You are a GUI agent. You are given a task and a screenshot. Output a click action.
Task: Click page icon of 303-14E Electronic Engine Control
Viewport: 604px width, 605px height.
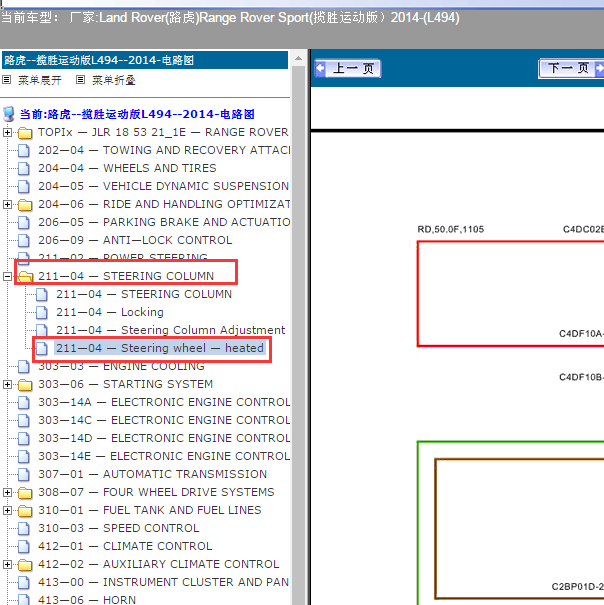[24, 456]
